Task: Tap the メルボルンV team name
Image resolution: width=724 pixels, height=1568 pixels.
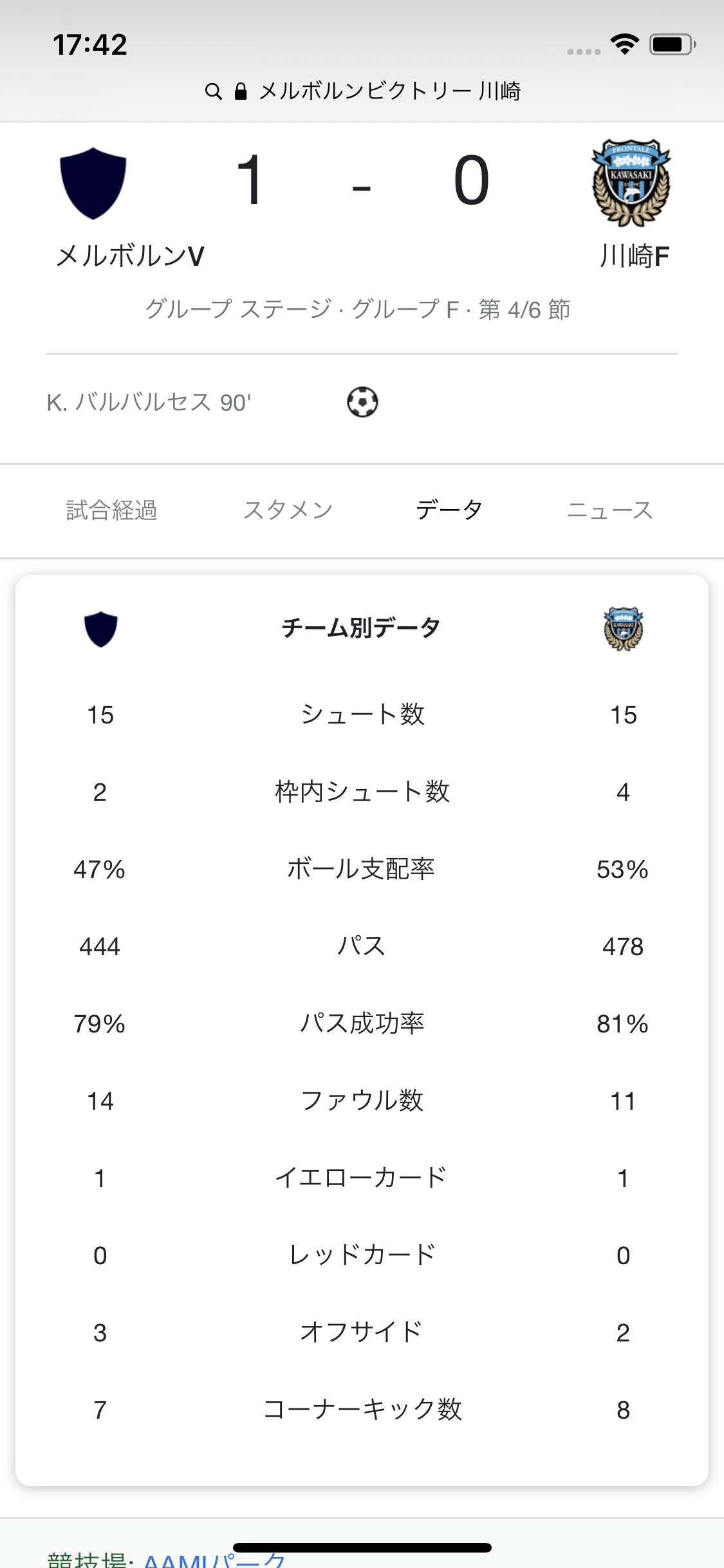Action: click(x=130, y=256)
